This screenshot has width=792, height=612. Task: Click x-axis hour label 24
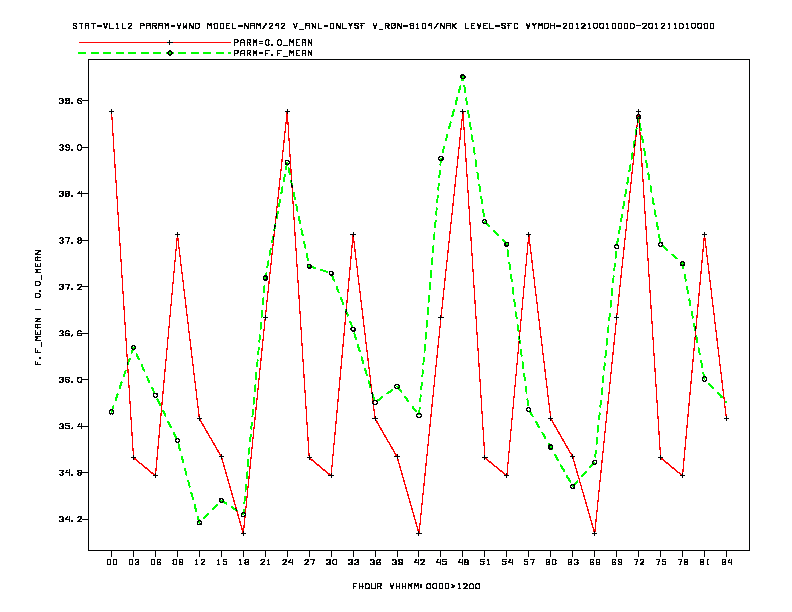[x=287, y=562]
